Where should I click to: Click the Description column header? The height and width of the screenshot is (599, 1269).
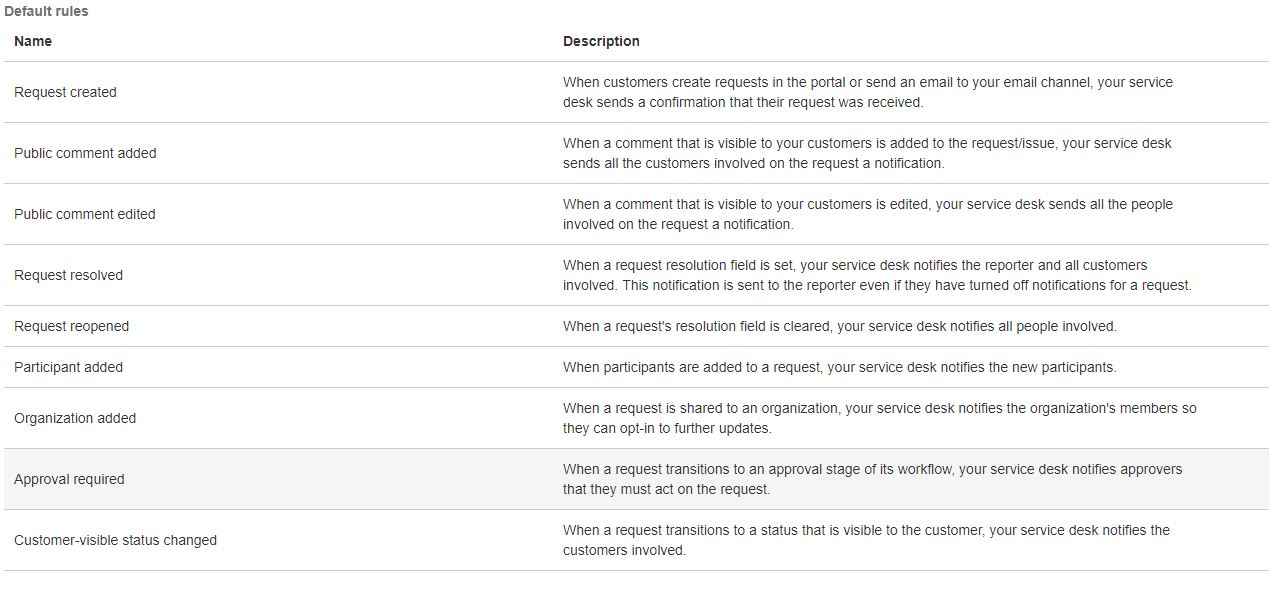tap(601, 41)
